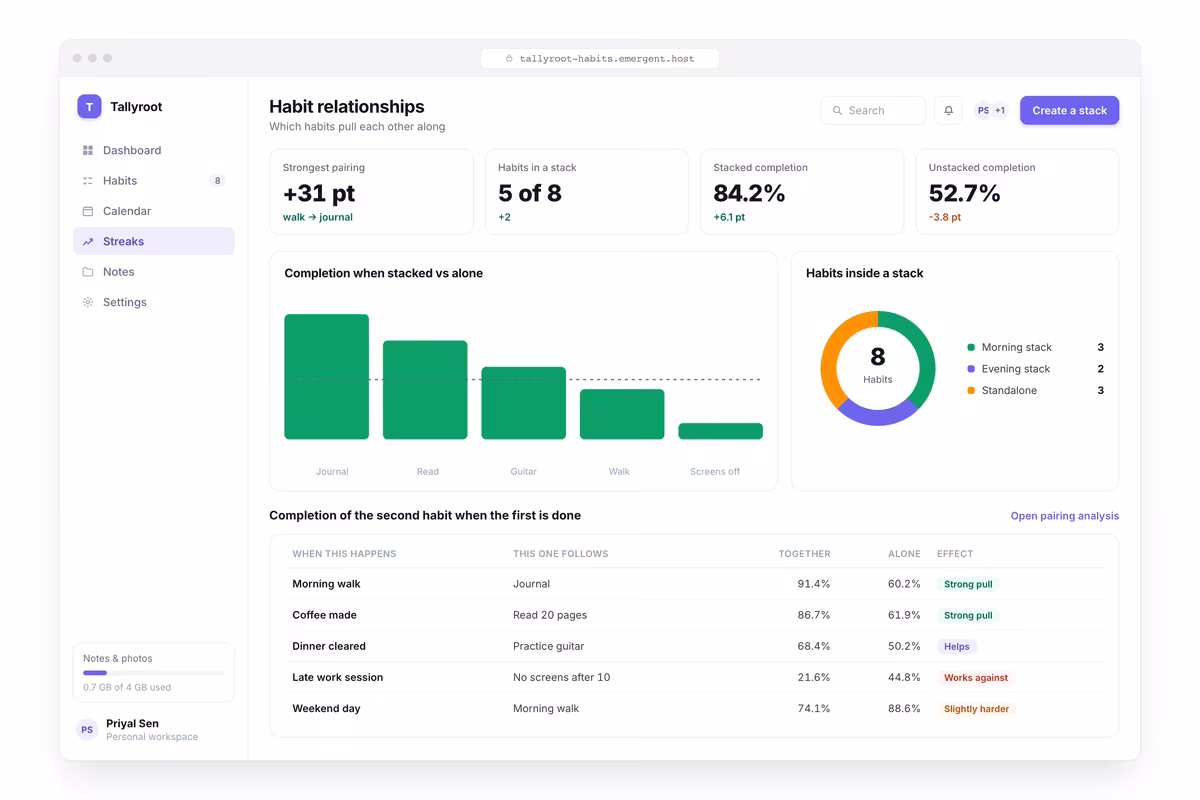
Task: Click the Read bar in chart
Action: click(x=425, y=390)
